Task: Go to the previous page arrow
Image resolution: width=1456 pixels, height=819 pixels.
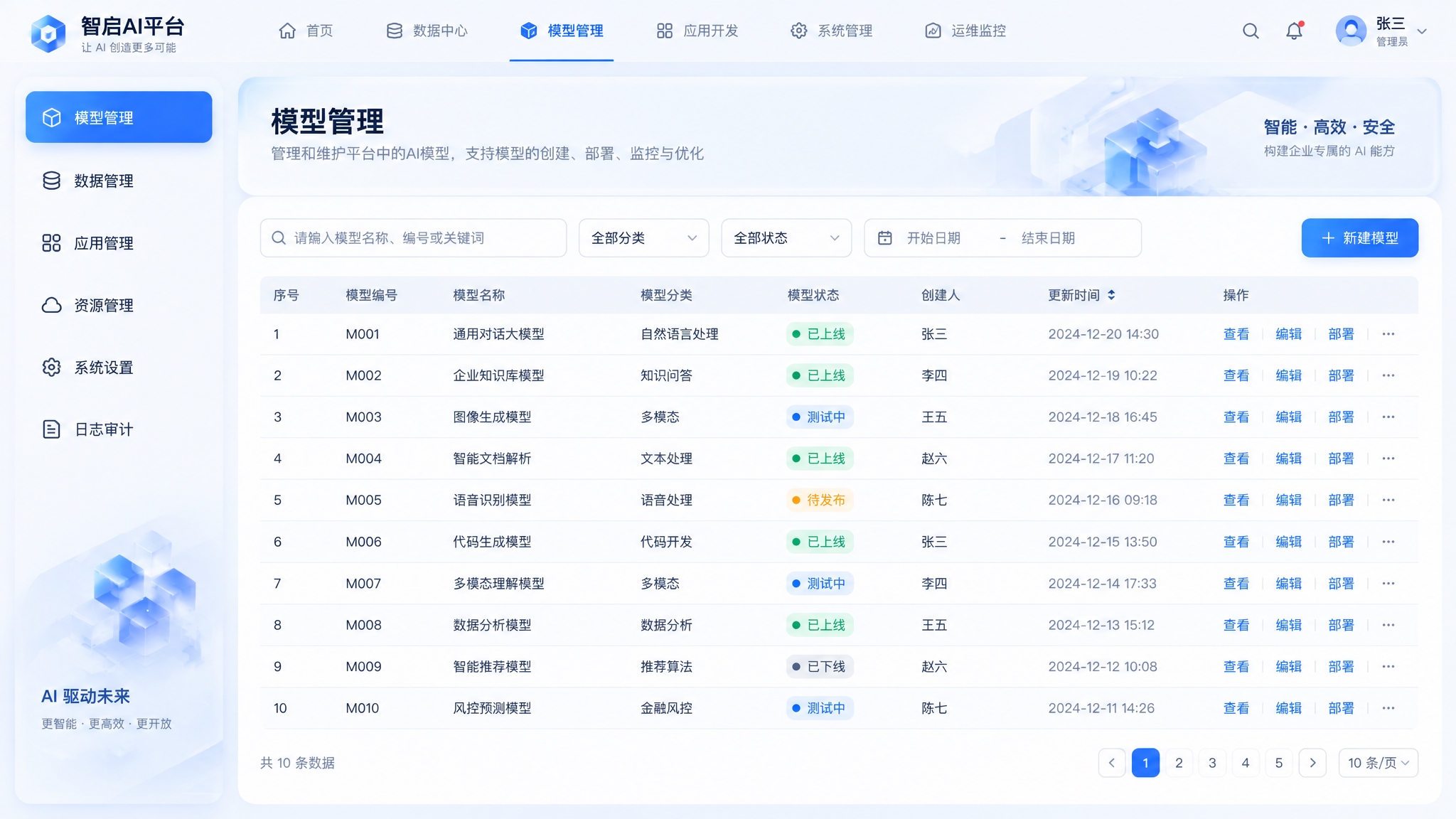Action: point(1112,763)
